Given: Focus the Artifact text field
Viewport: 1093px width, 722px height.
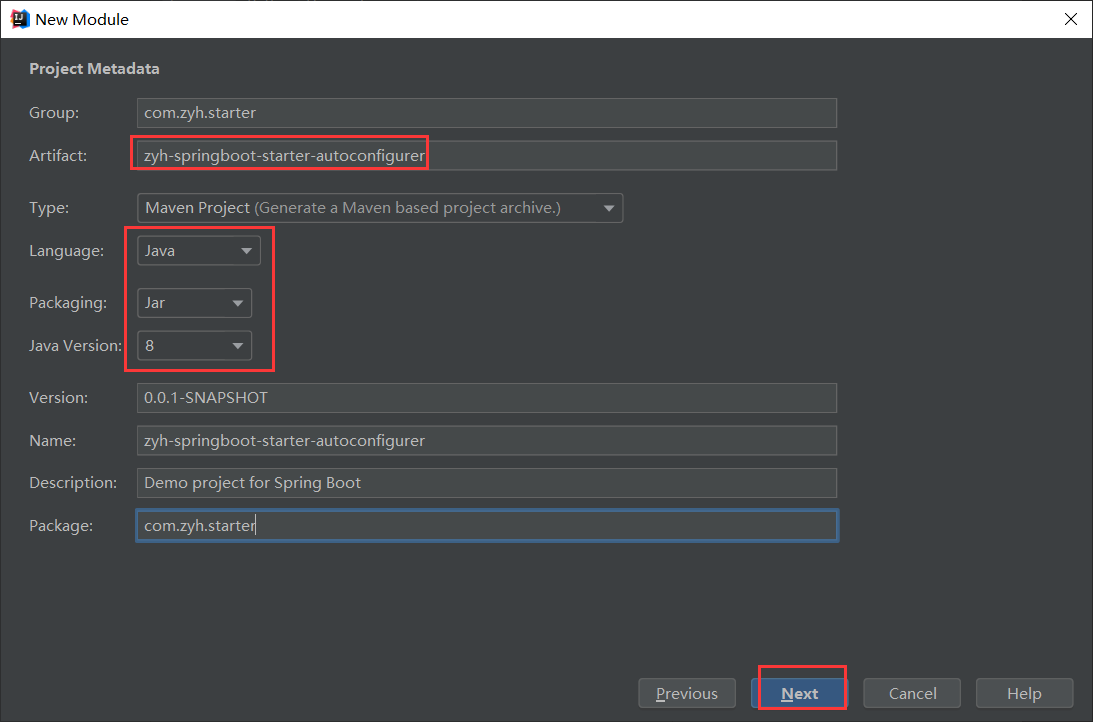Looking at the screenshot, I should coord(486,156).
